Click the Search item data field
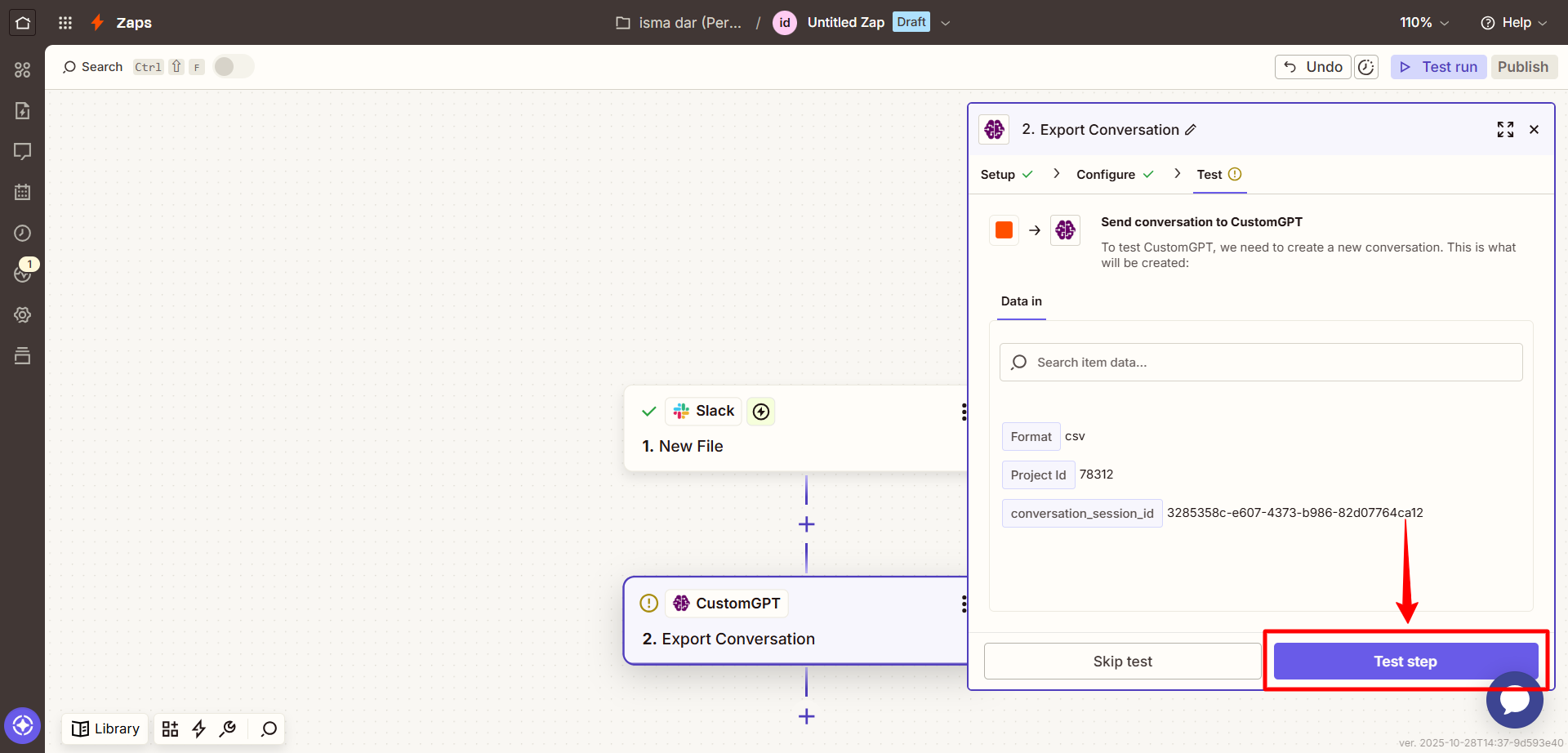The height and width of the screenshot is (753, 1568). click(x=1261, y=363)
